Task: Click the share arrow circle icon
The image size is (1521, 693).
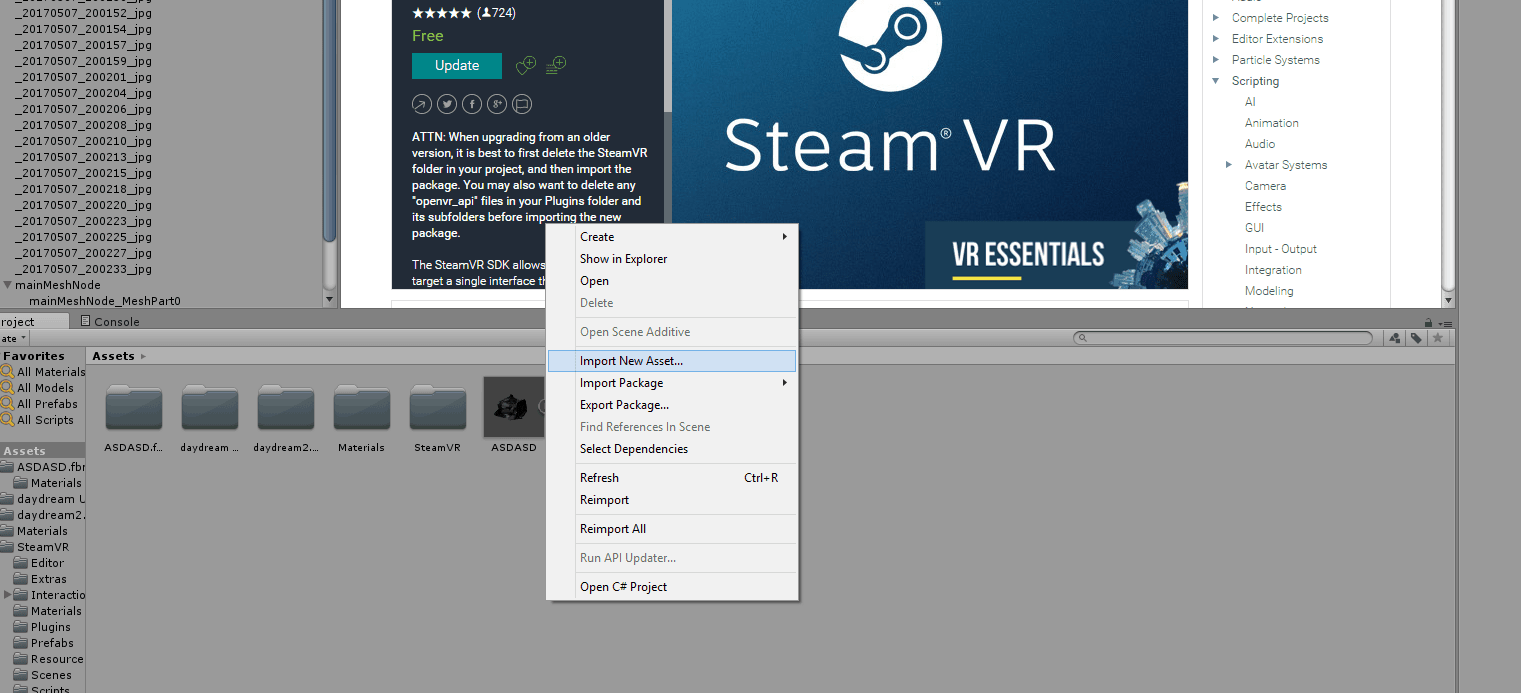Action: click(x=421, y=104)
